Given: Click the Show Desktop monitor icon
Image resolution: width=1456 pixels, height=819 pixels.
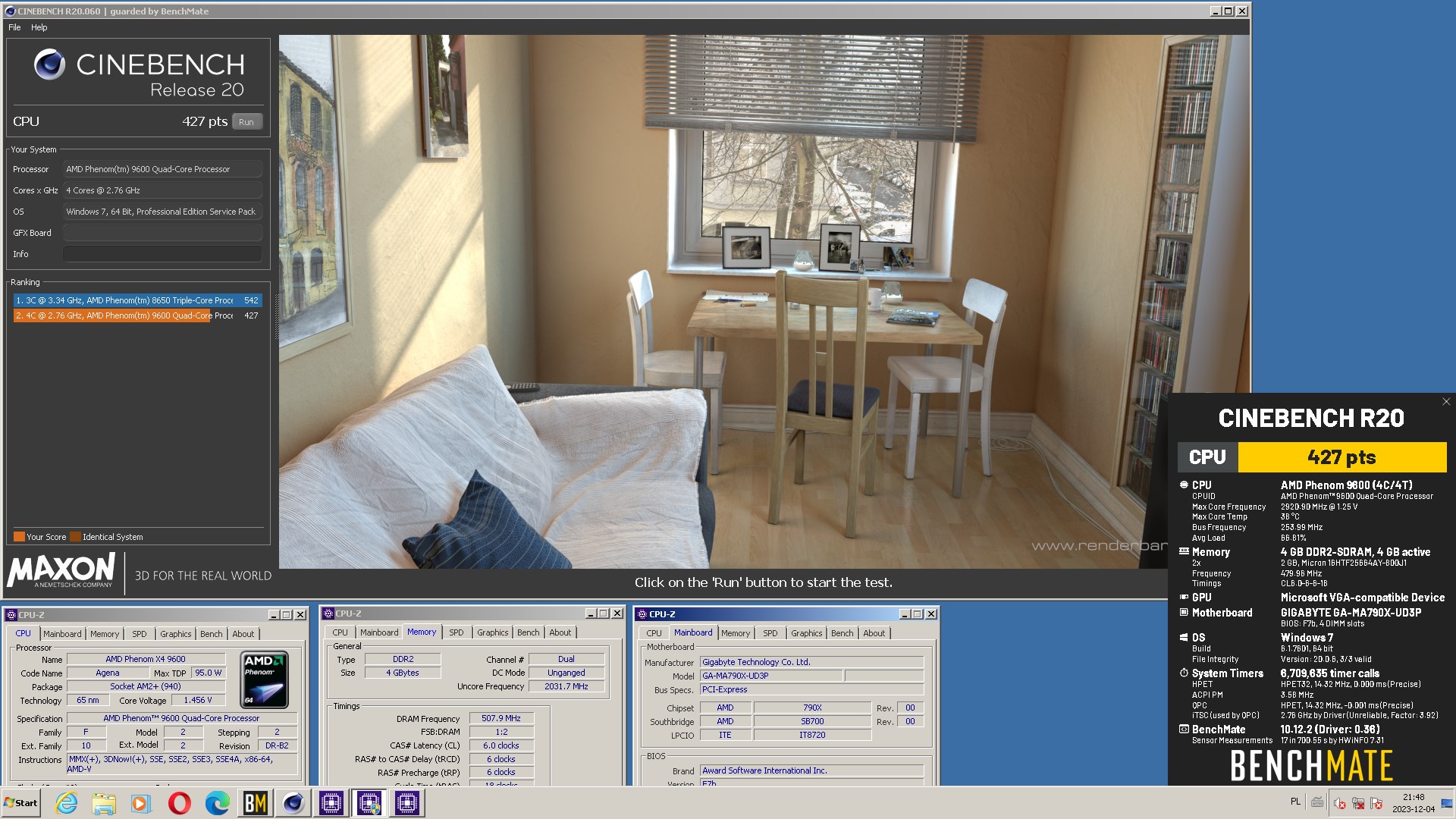Looking at the screenshot, I should point(1446,803).
